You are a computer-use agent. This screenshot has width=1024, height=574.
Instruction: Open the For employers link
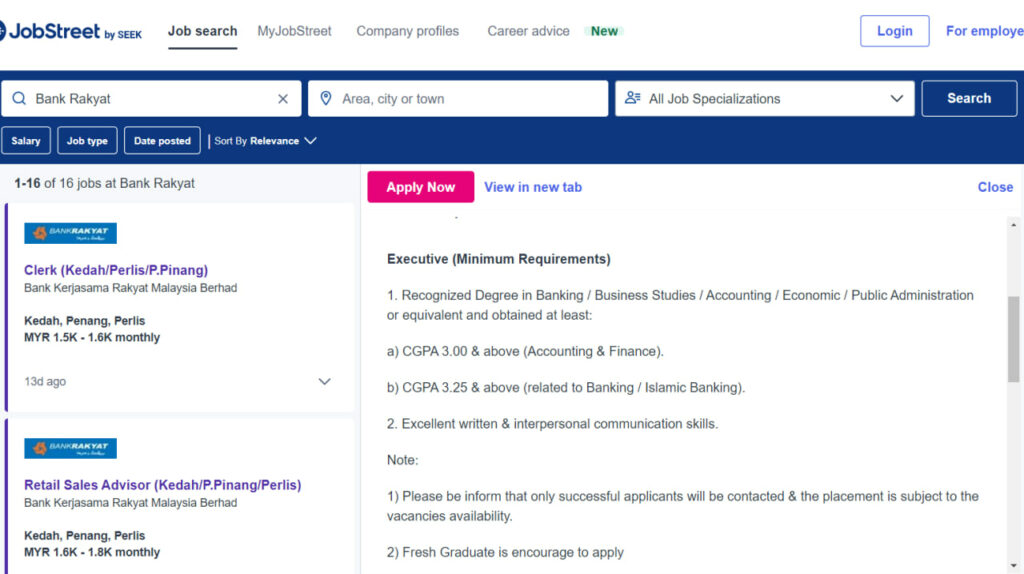pyautogui.click(x=985, y=31)
